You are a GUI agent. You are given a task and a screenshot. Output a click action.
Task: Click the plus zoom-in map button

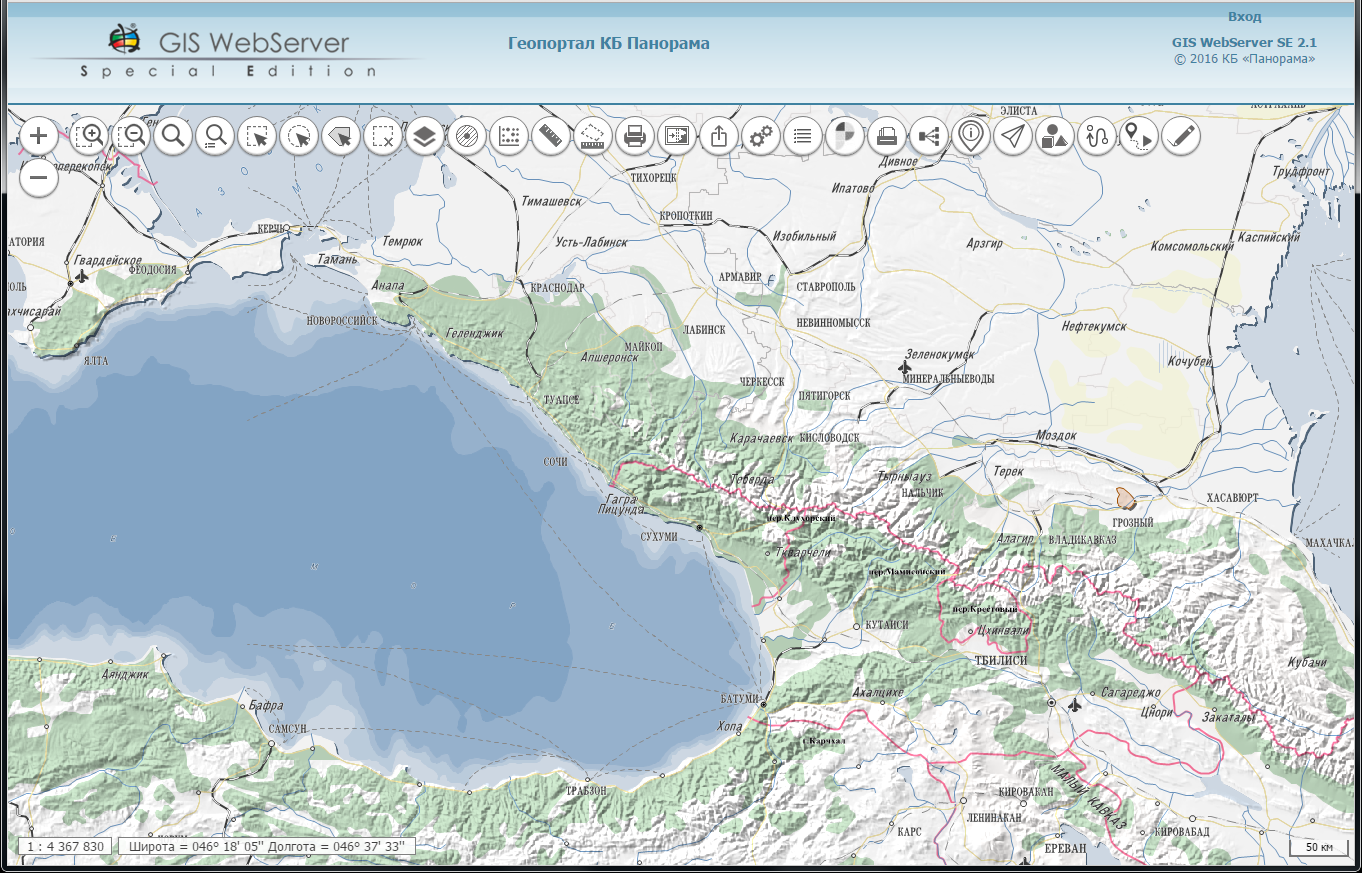38,136
